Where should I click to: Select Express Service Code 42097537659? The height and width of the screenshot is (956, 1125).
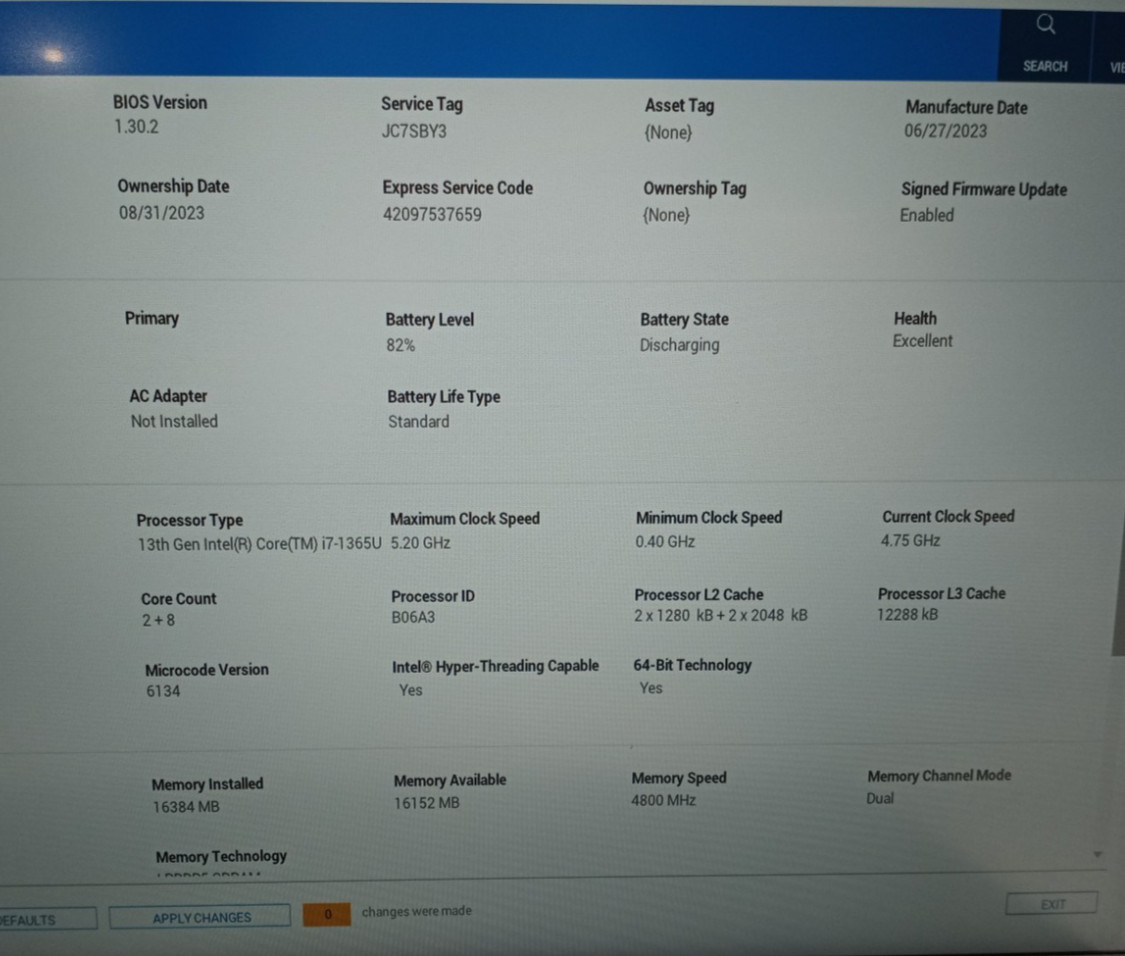click(432, 215)
